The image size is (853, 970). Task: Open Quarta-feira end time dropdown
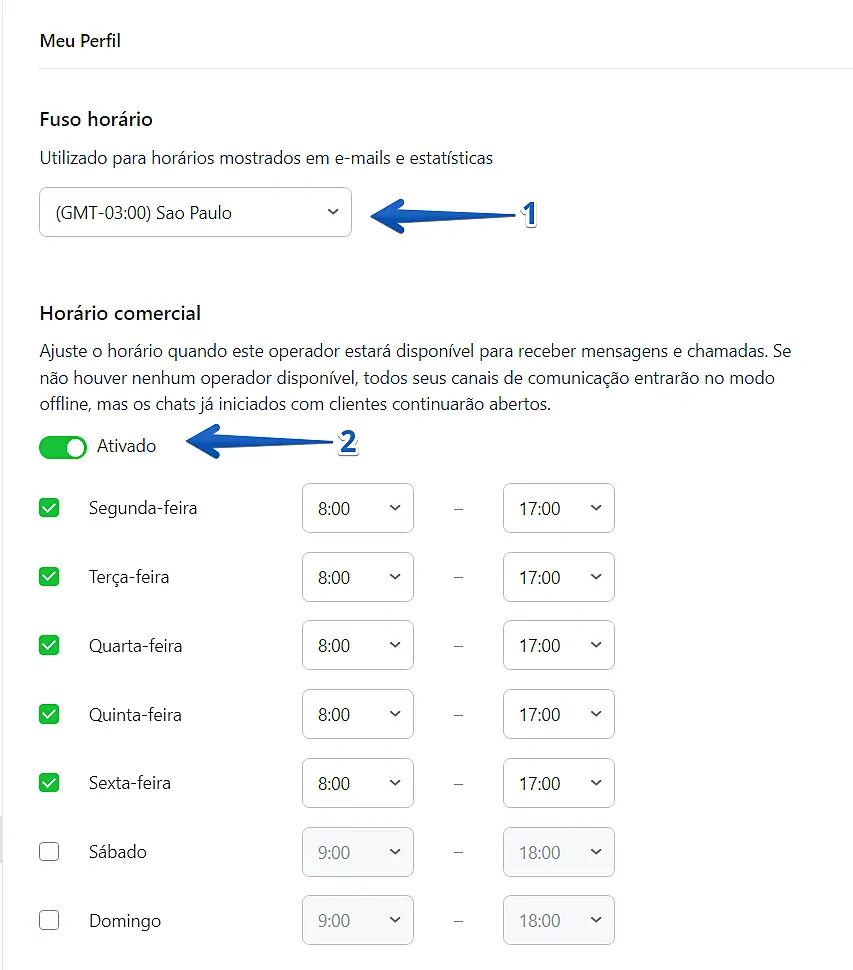pos(558,646)
